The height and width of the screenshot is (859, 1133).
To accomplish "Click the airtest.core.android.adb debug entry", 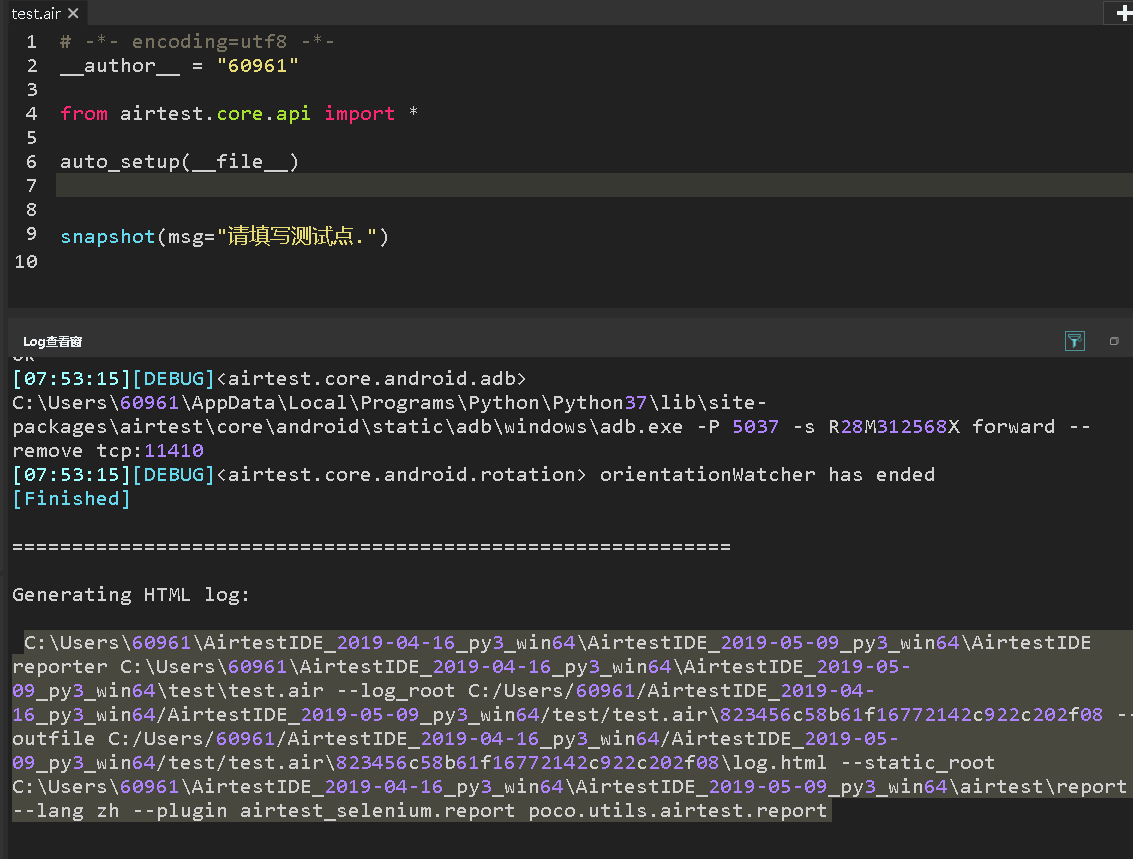I will [269, 379].
